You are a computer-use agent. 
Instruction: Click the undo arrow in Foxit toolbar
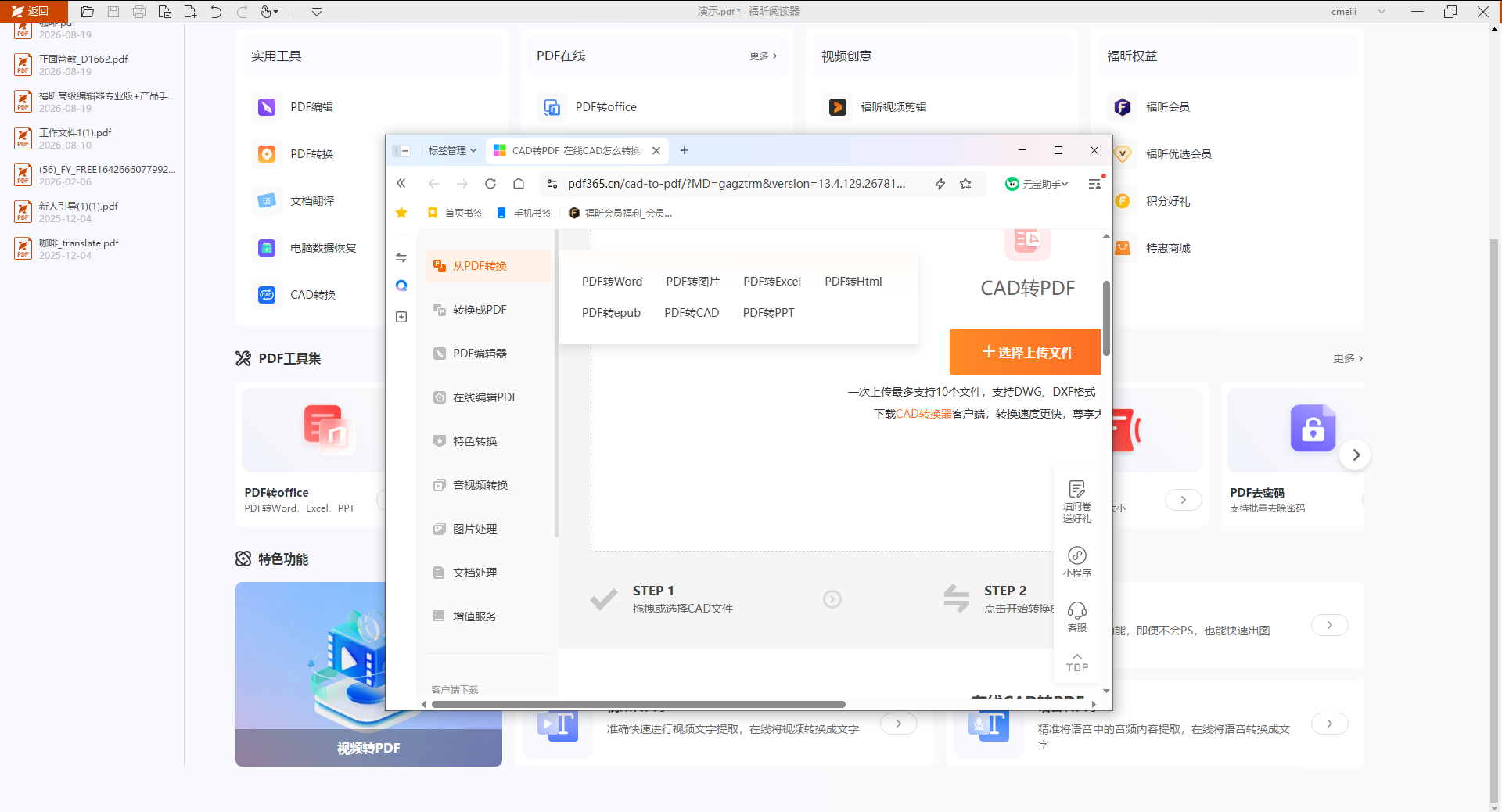tap(216, 12)
